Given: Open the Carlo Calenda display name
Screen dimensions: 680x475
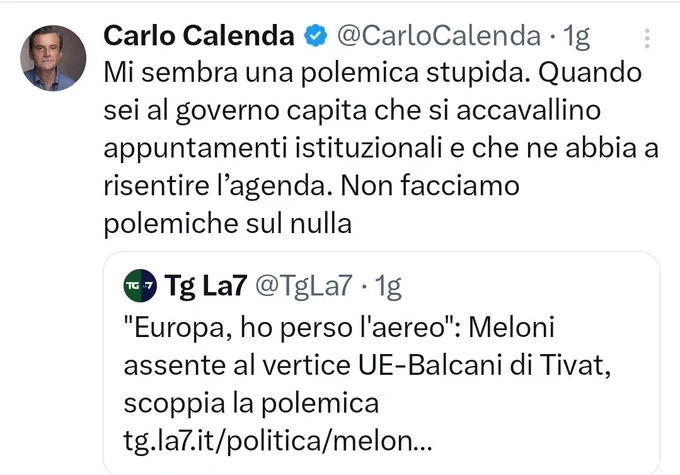Looking at the screenshot, I should click(199, 36).
